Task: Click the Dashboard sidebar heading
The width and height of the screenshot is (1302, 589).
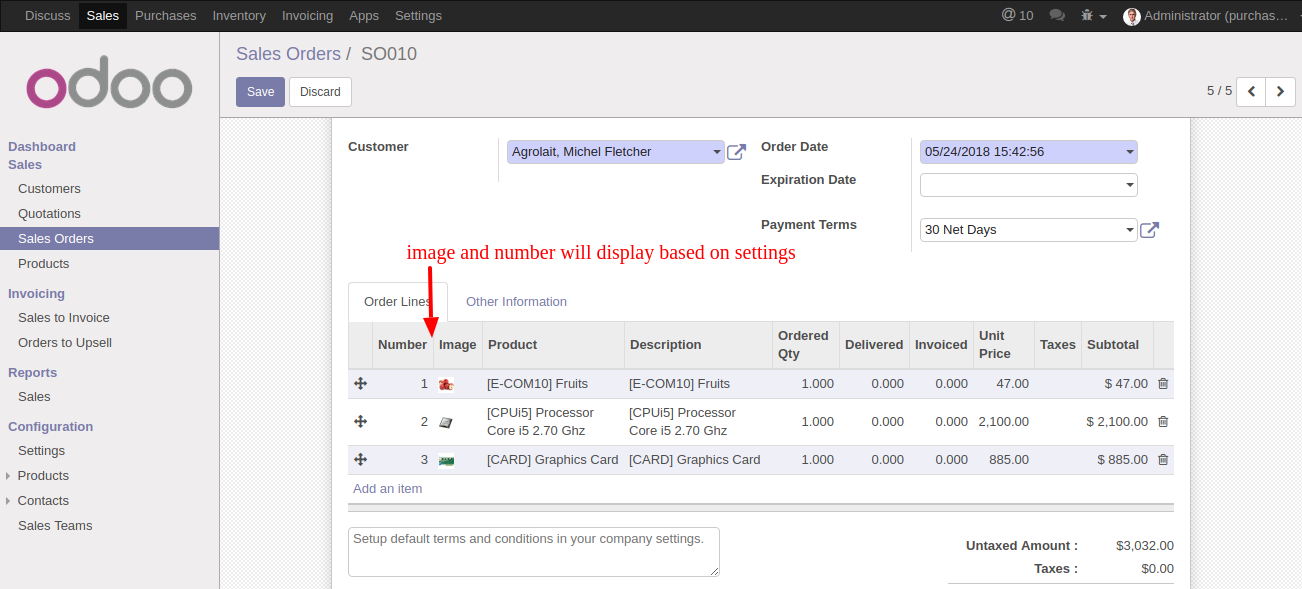Action: 42,147
